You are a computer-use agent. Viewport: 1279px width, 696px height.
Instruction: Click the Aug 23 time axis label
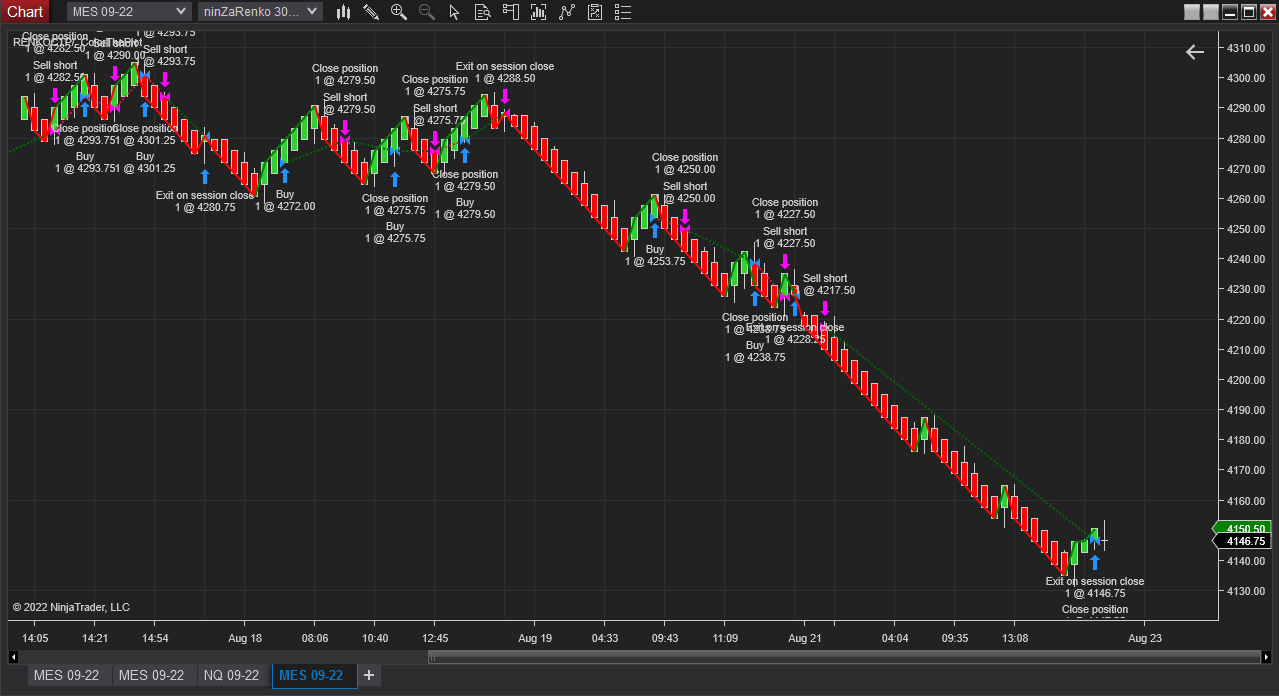point(1145,638)
